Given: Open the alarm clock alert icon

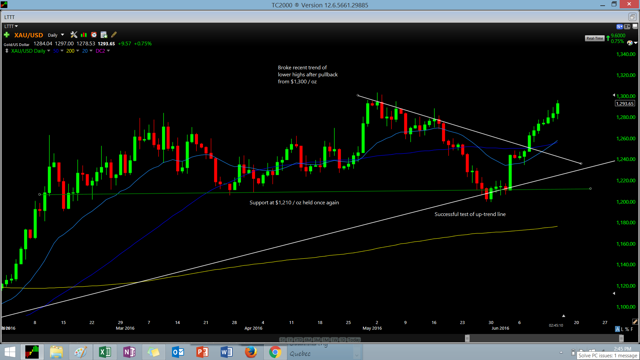Looking at the screenshot, I should coord(94,35).
